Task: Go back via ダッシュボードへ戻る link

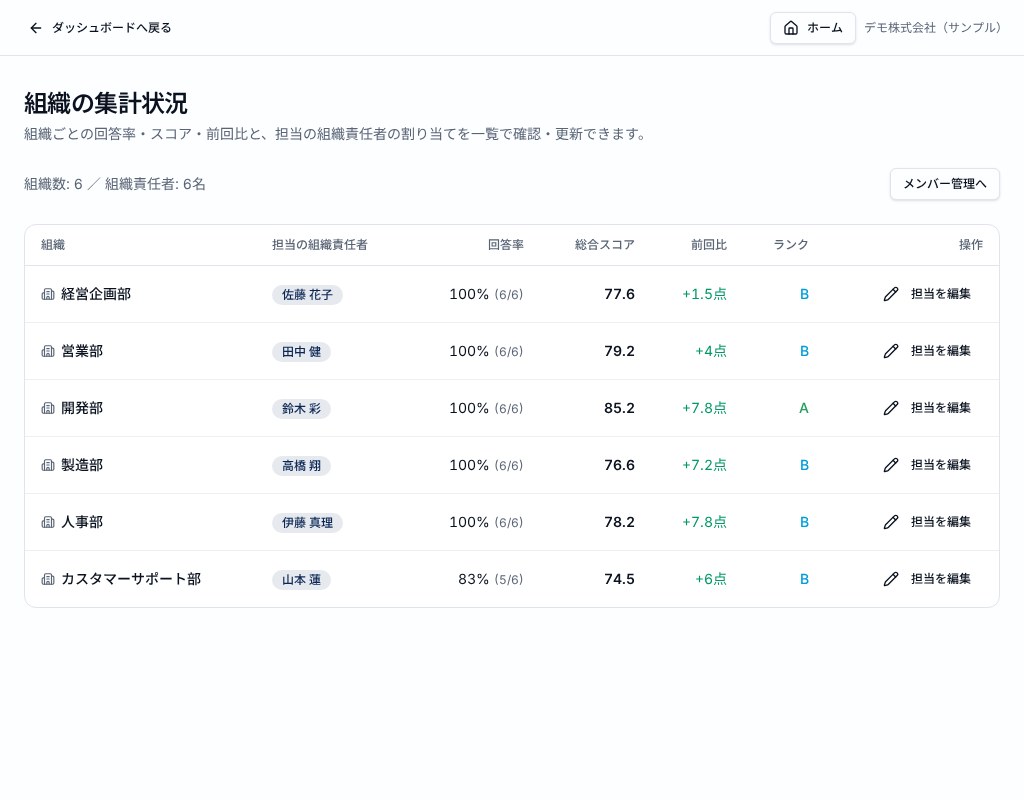Action: tap(101, 28)
